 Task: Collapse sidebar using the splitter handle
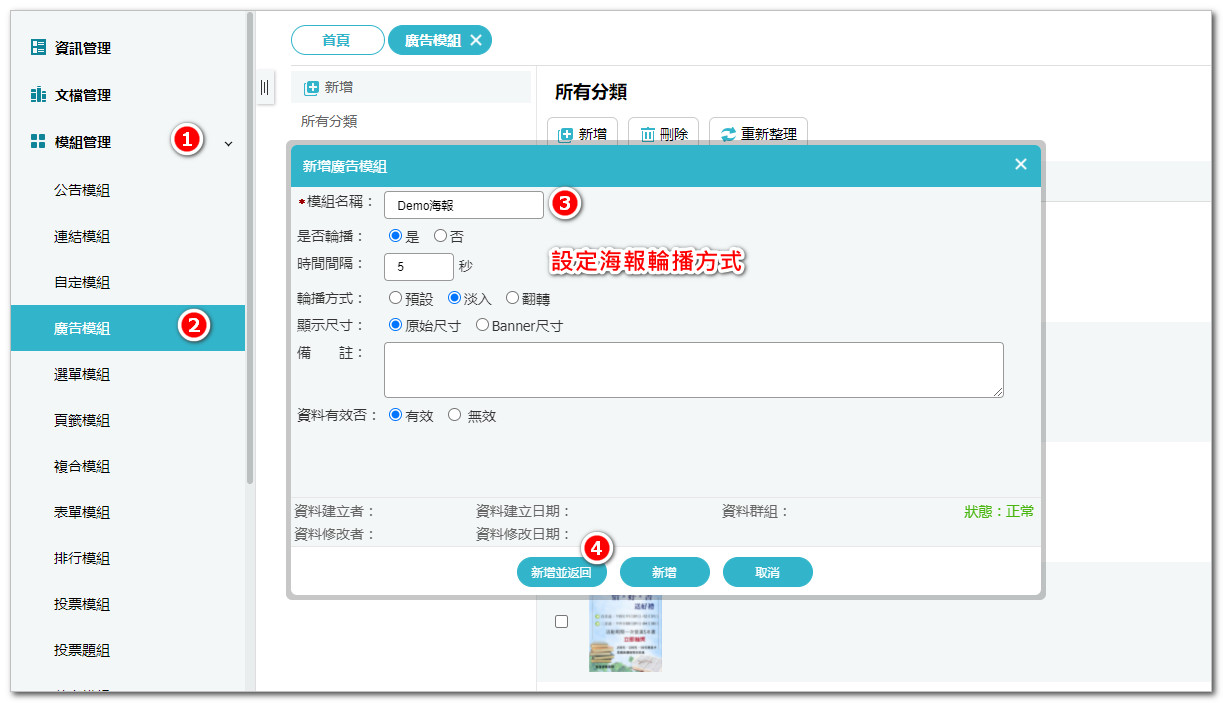[x=264, y=88]
